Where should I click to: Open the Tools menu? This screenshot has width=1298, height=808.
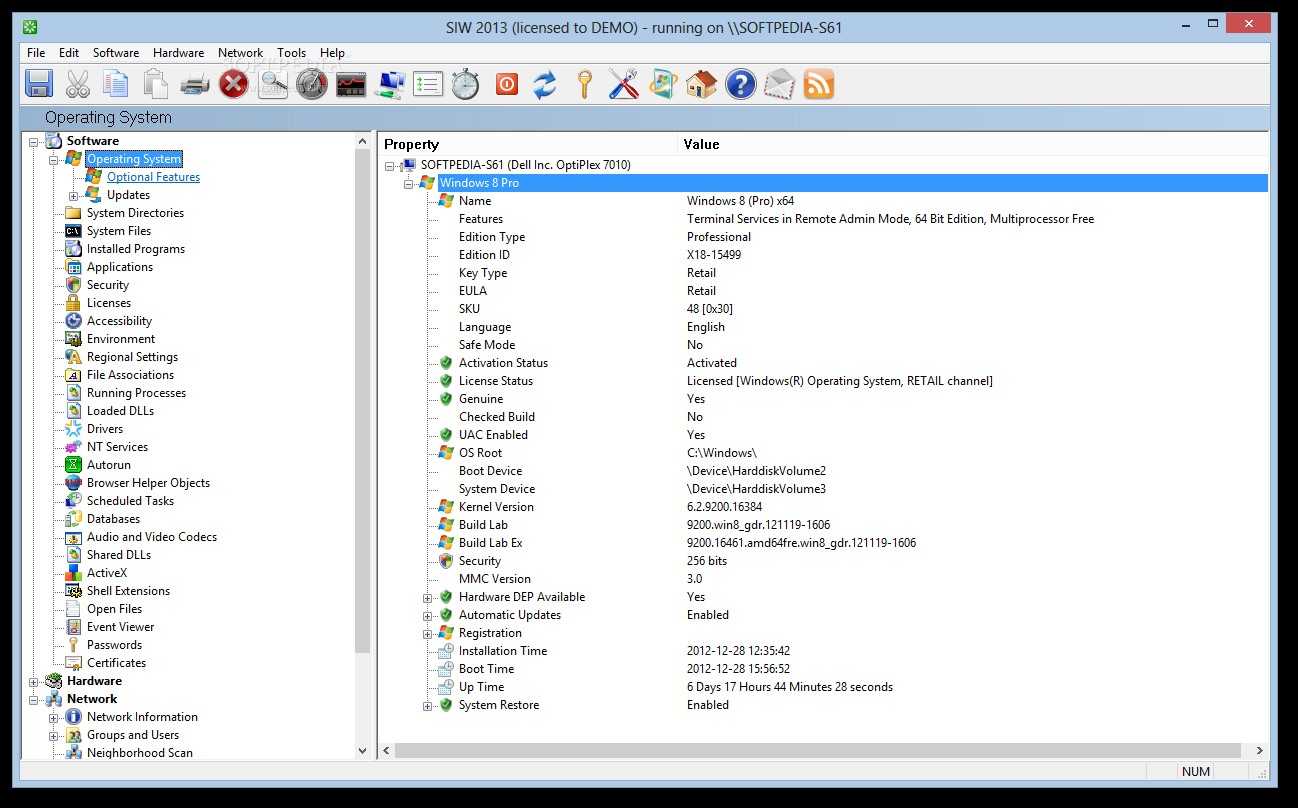(291, 53)
